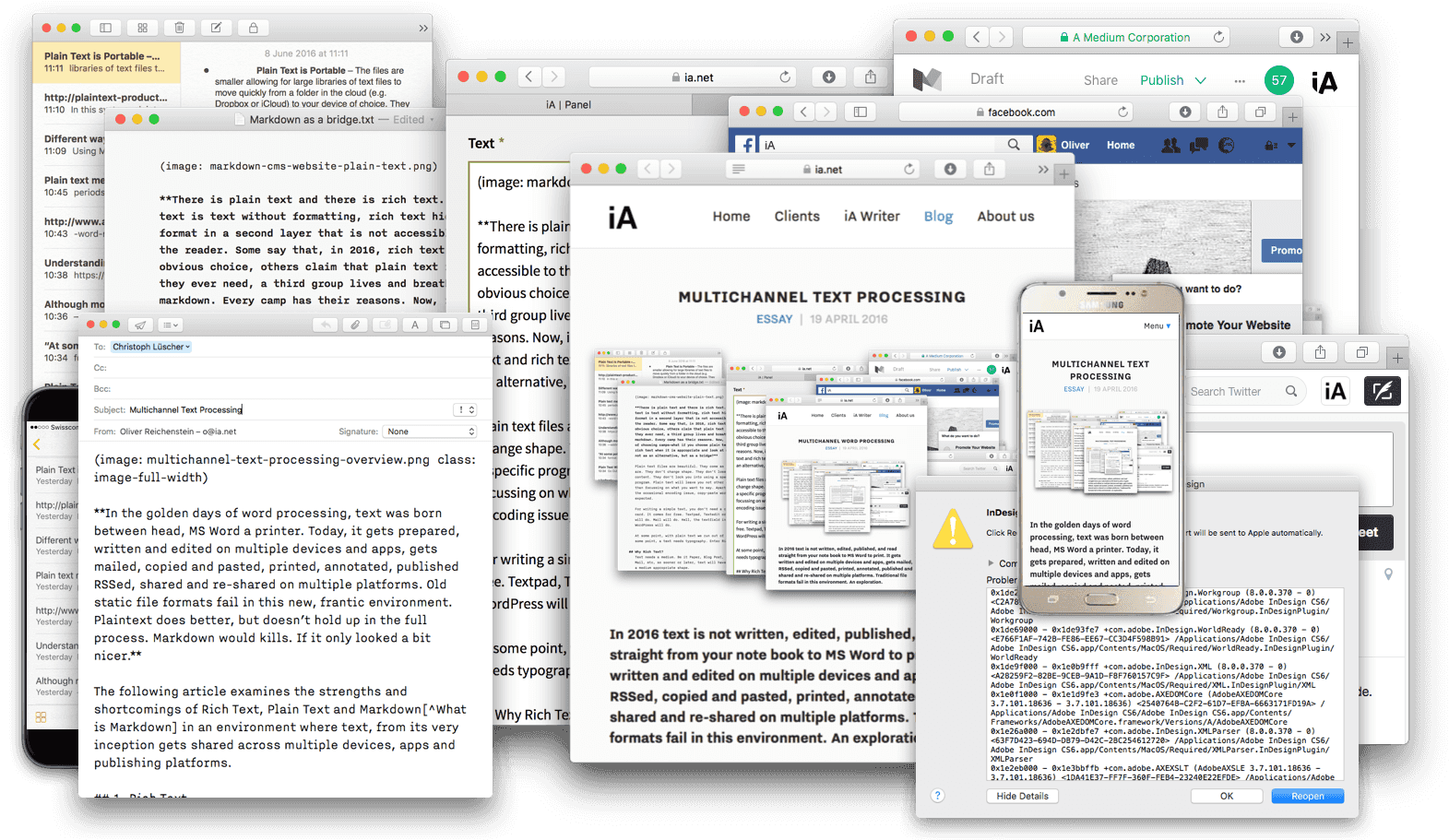Click download icon in Medium Safari window
This screenshot has width=1449, height=840.
[x=1296, y=37]
